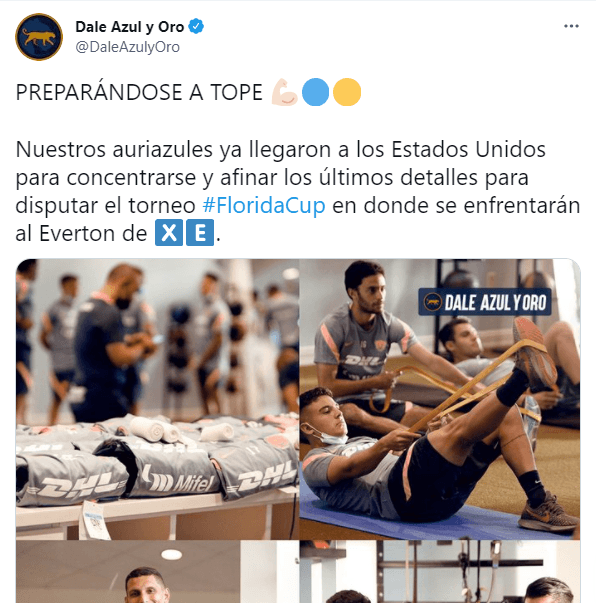596x603 pixels.
Task: Click the PREPARÁNDOSE A TOPE heading text
Action: point(139,92)
